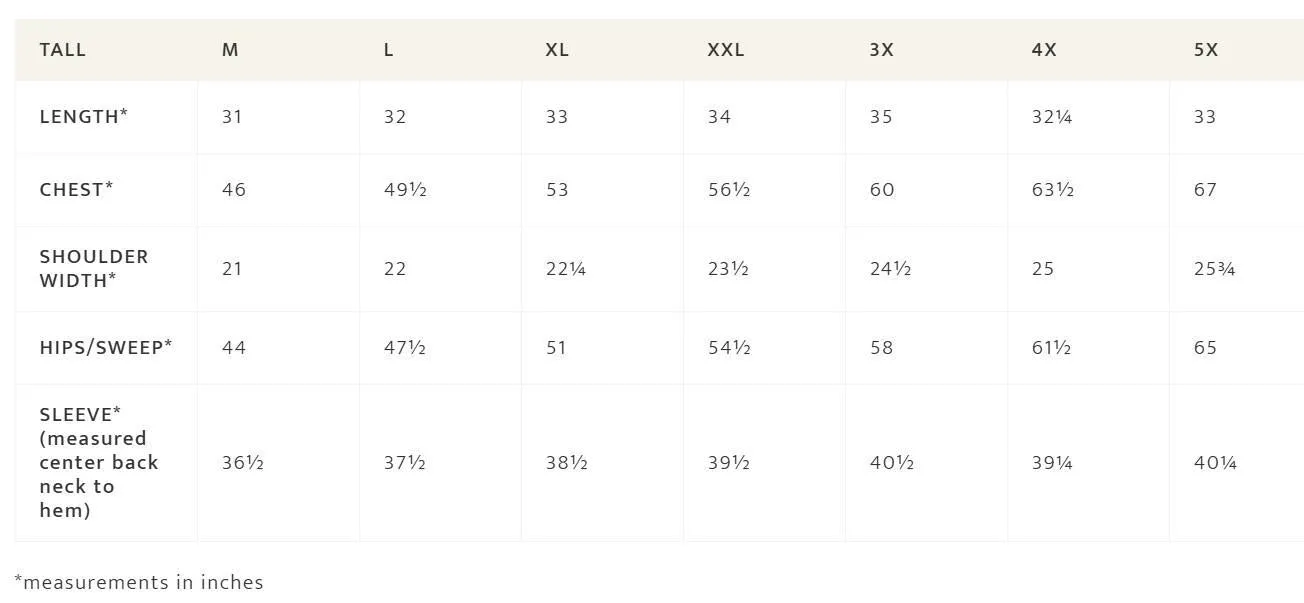Select the M size column header
Screen dimensions: 1304x603
(x=230, y=50)
